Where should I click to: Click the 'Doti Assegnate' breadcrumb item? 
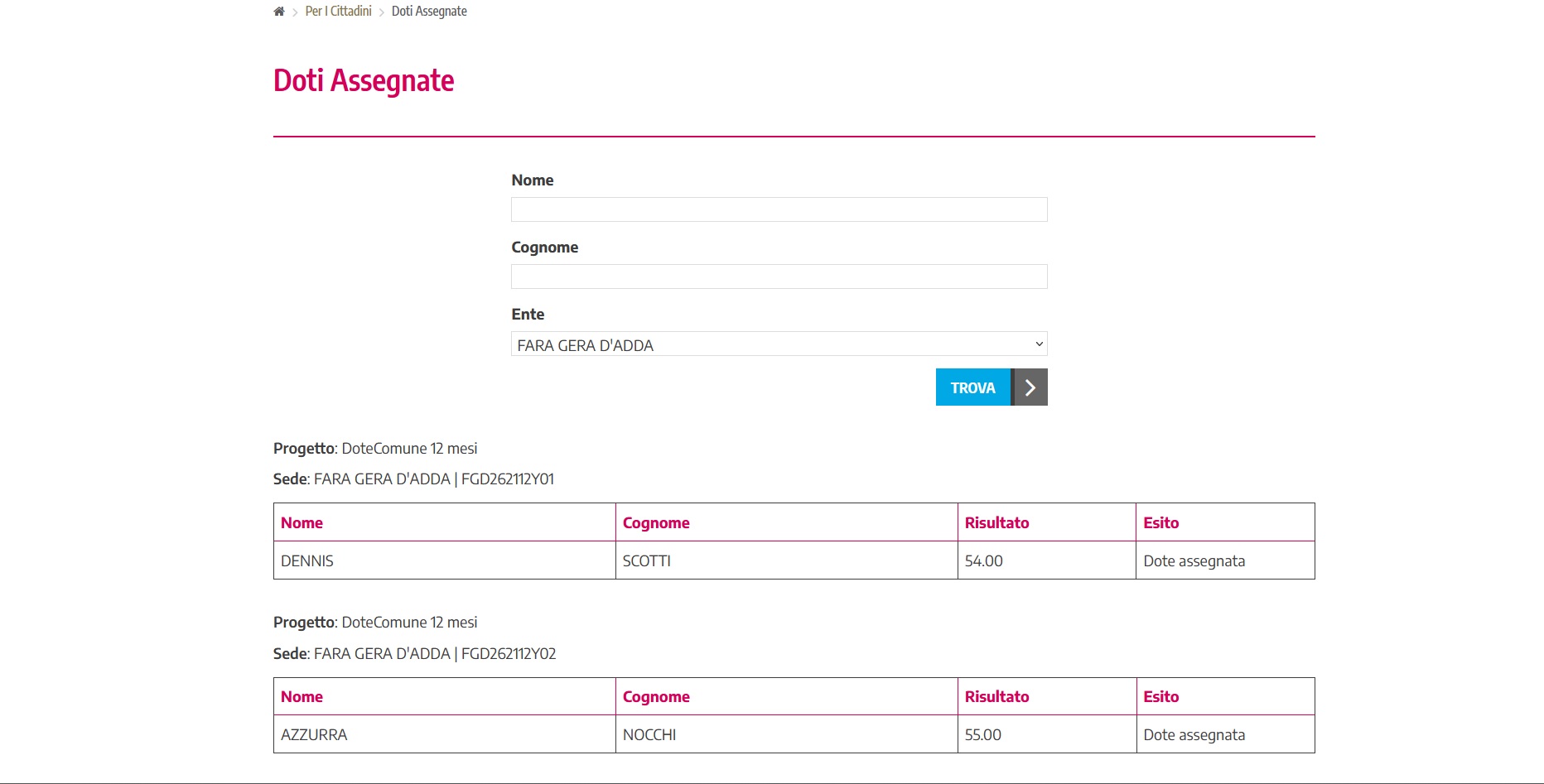pyautogui.click(x=429, y=12)
